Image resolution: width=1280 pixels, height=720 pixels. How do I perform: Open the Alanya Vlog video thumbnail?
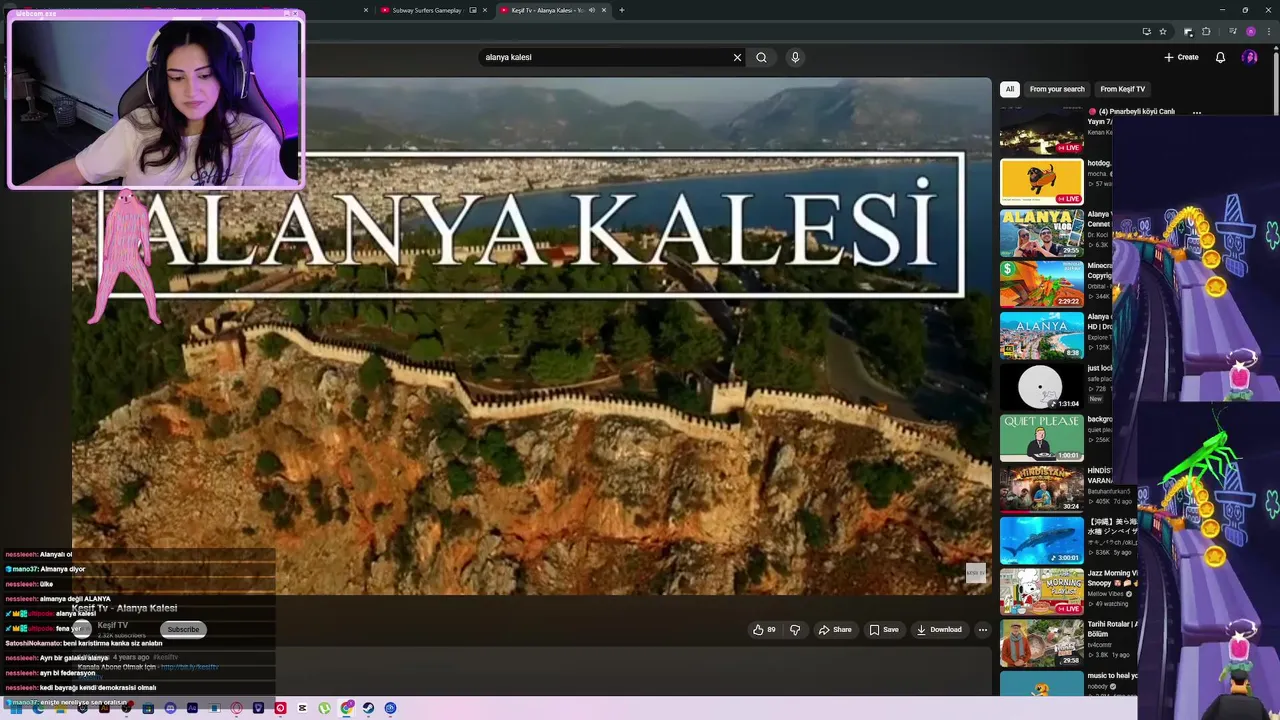(x=1041, y=232)
